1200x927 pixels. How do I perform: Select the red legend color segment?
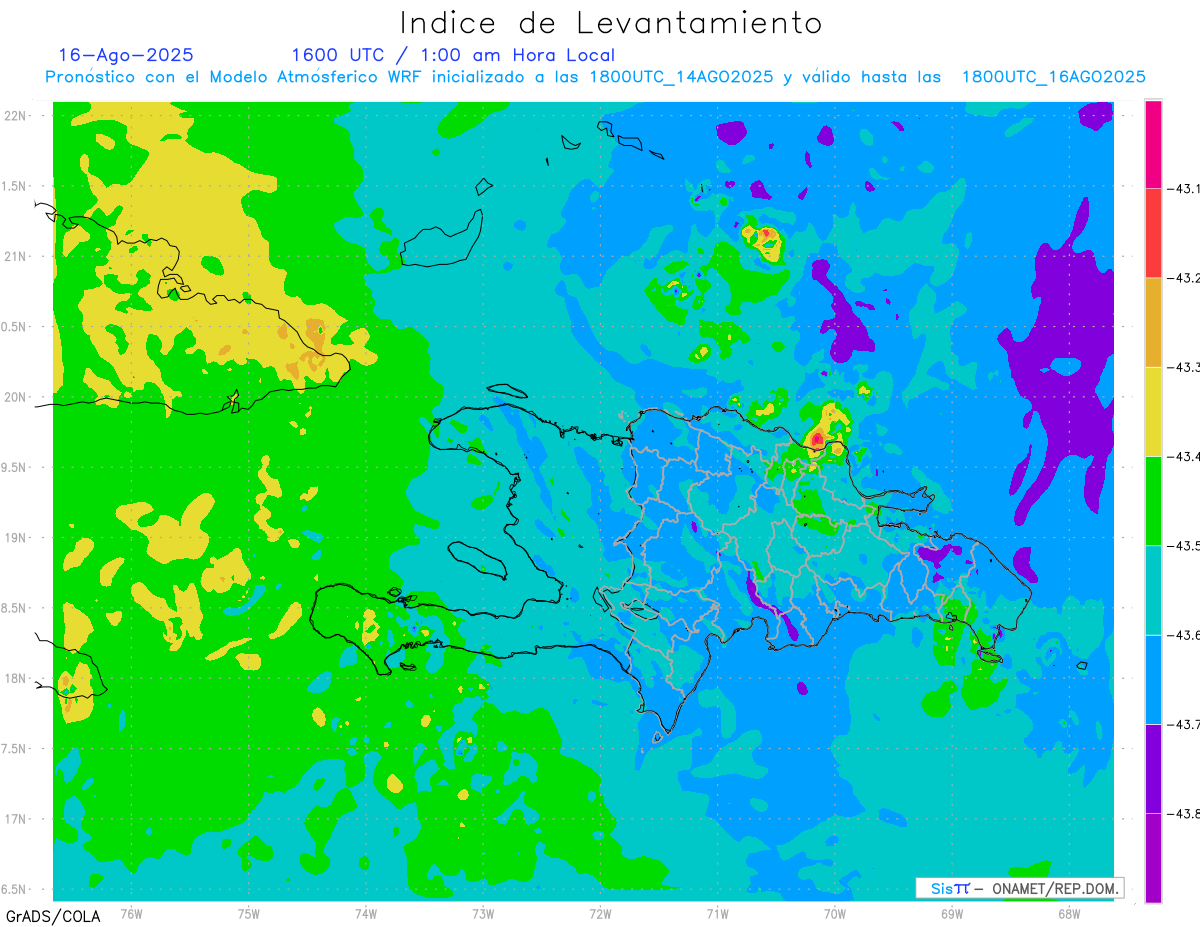[1153, 233]
